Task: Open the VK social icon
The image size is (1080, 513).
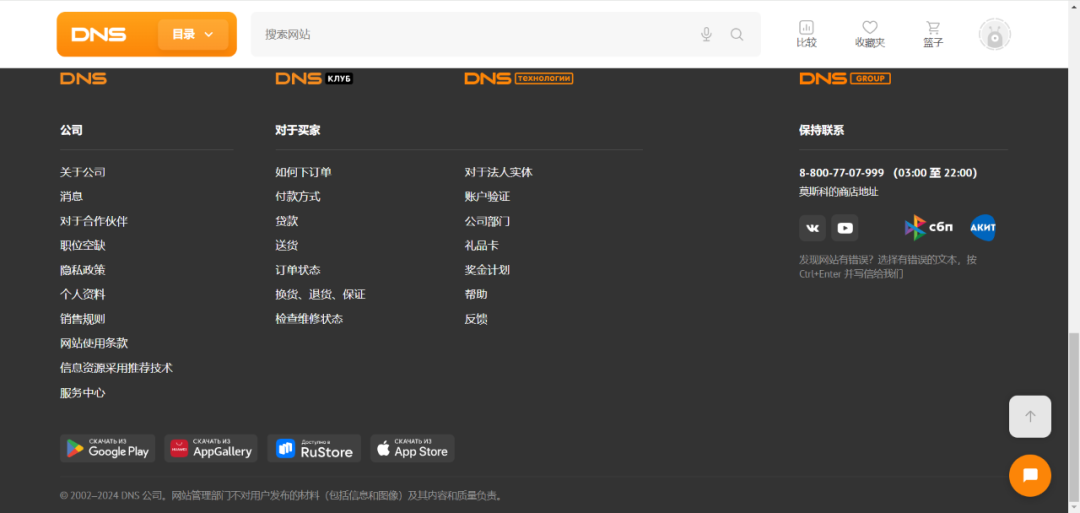Action: pos(813,228)
